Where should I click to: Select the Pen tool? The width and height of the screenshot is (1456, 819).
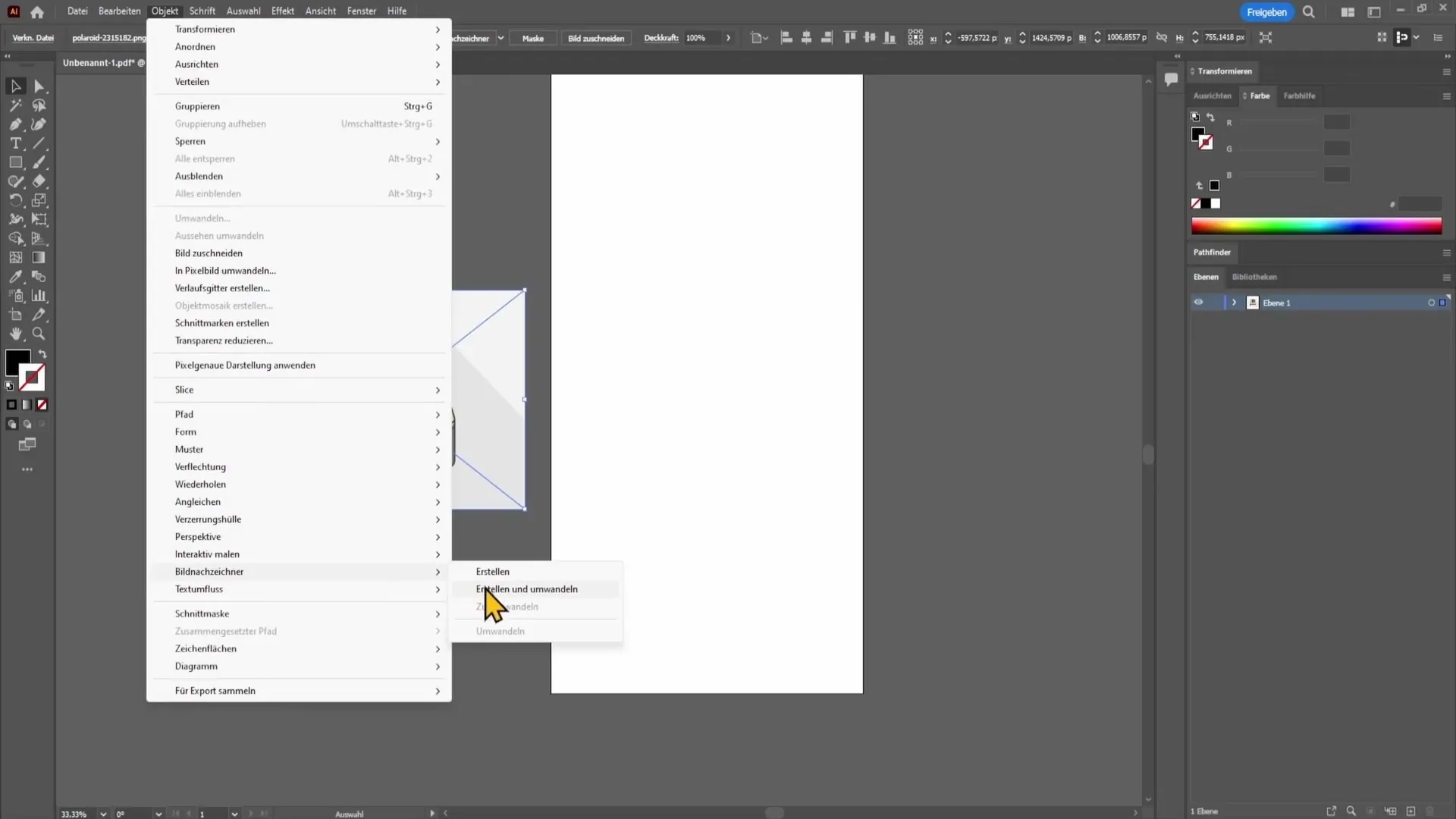point(16,124)
